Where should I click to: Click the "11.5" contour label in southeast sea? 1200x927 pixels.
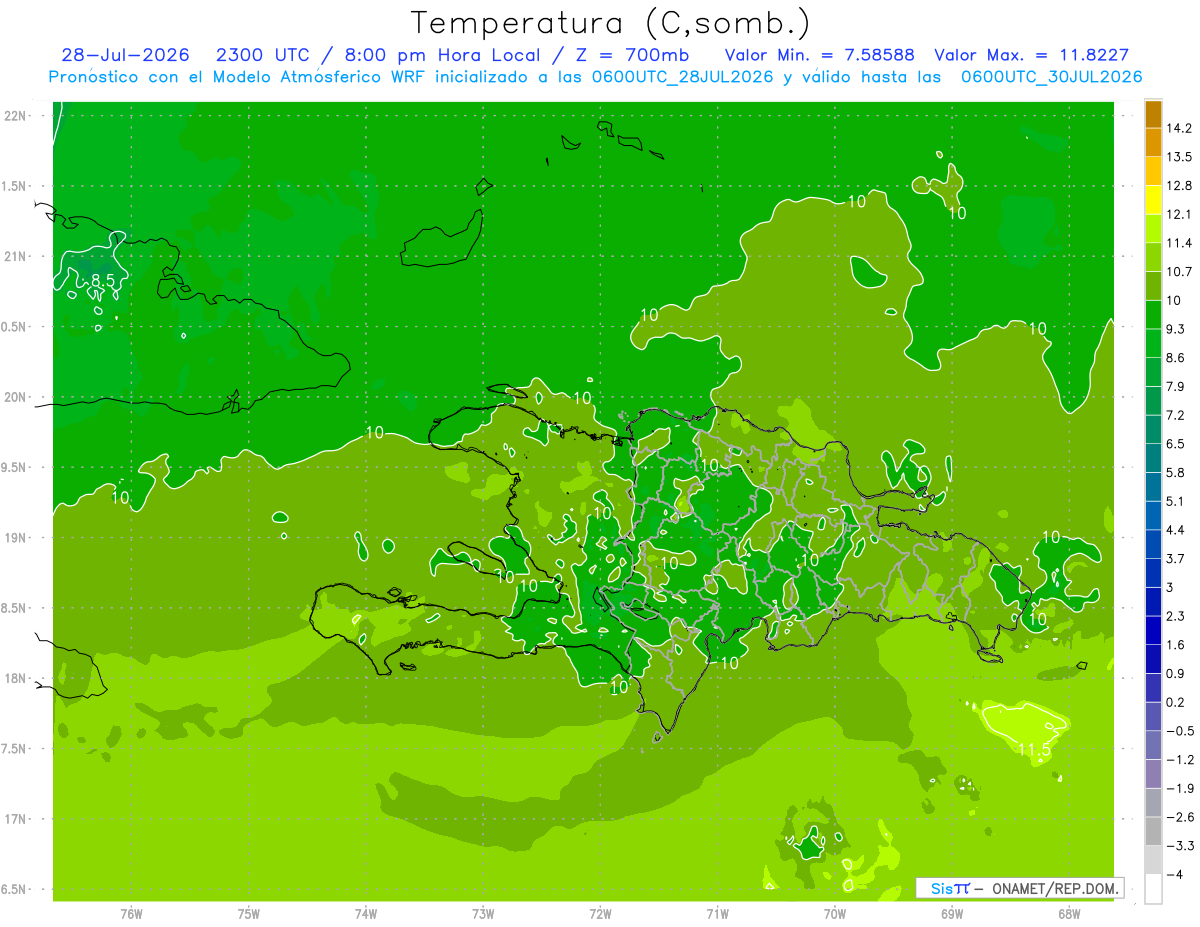[x=1033, y=749]
